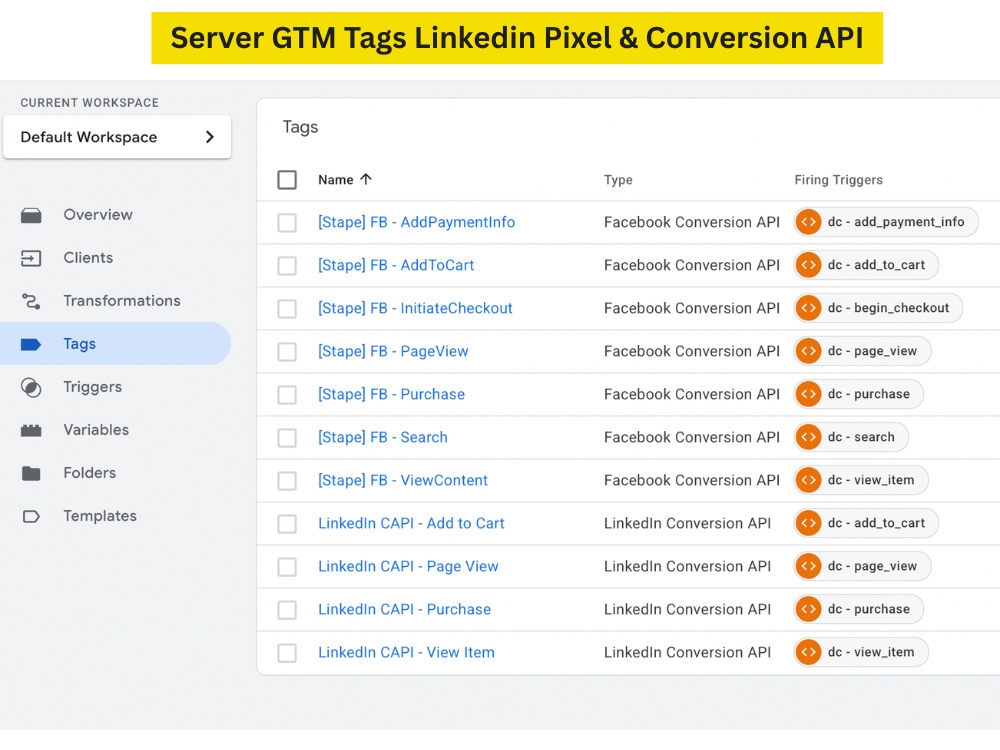Click trigger icon in [Stape] FB - AddToCart row
This screenshot has width=1000, height=750.
[x=808, y=265]
